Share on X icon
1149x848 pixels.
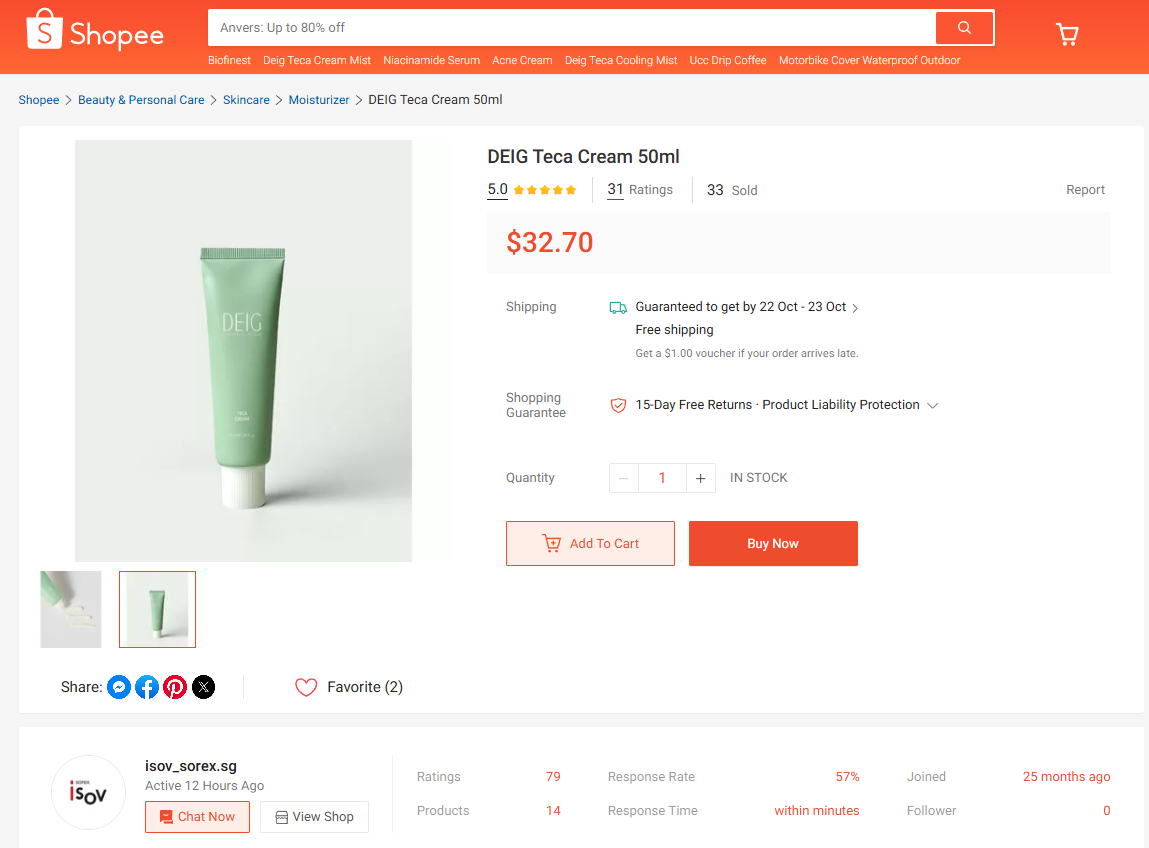point(203,687)
